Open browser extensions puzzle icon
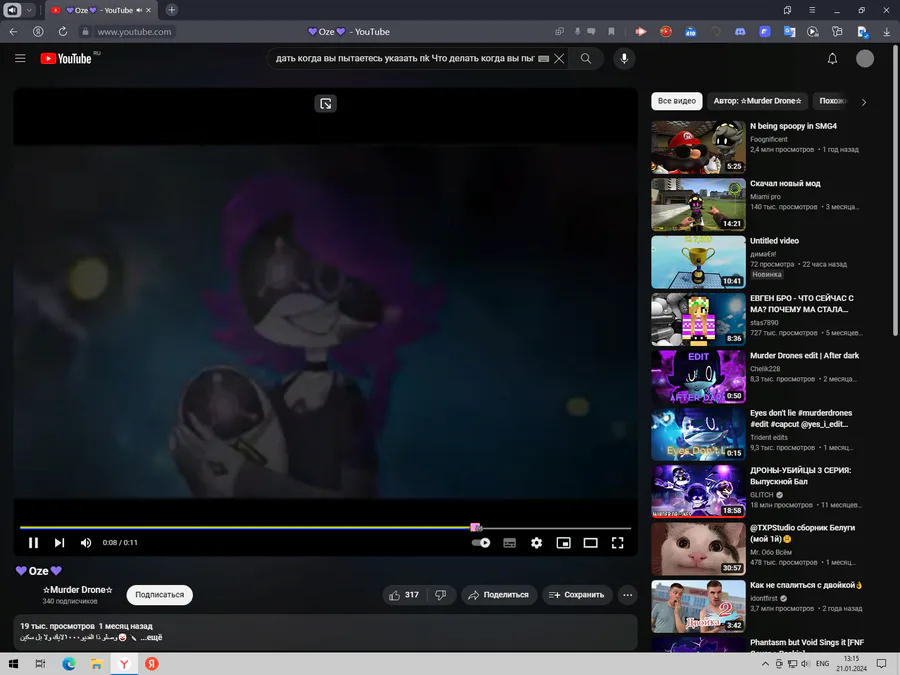Viewport: 900px width, 675px height. 837,32
